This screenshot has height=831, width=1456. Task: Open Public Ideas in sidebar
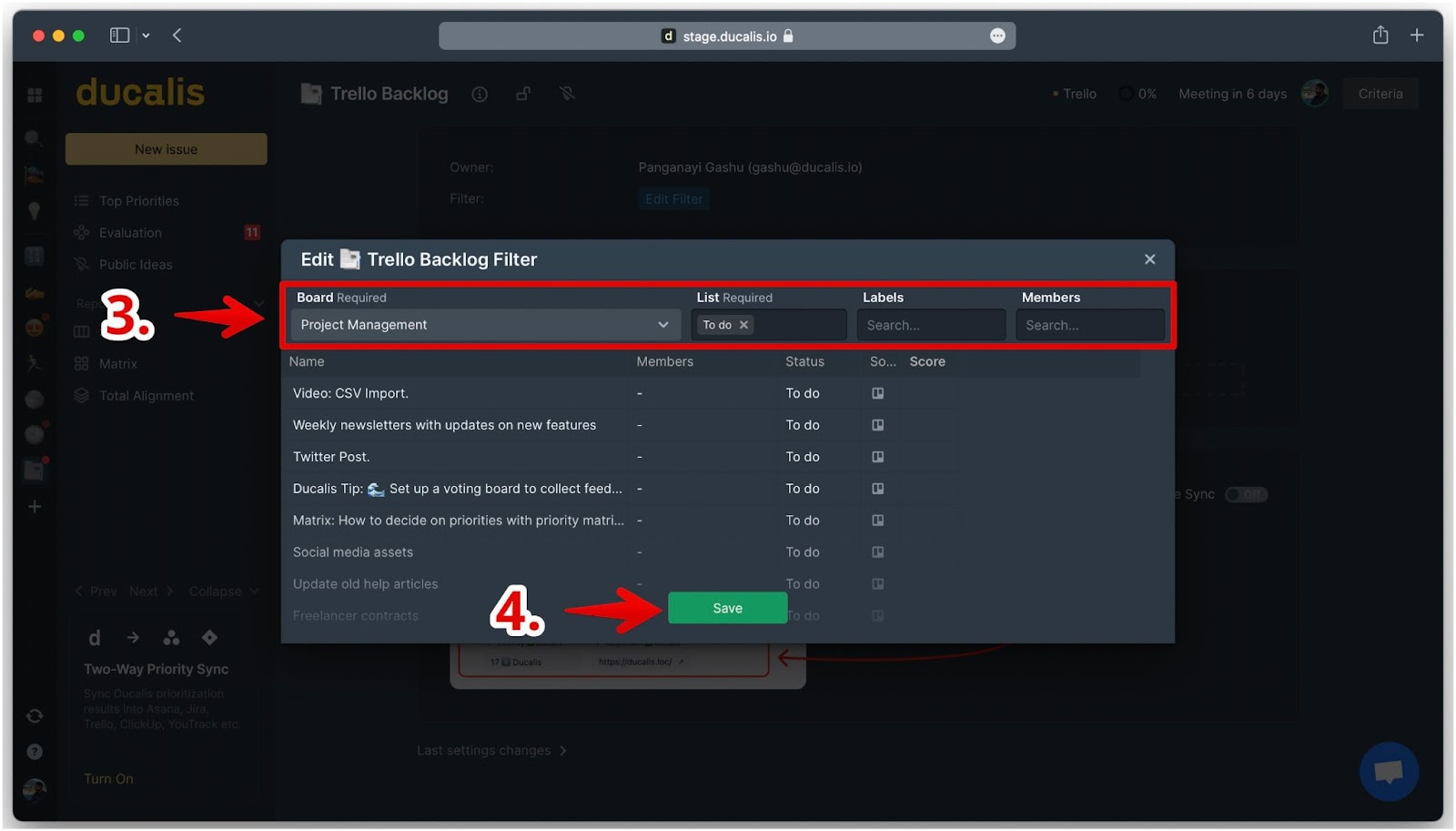point(136,265)
